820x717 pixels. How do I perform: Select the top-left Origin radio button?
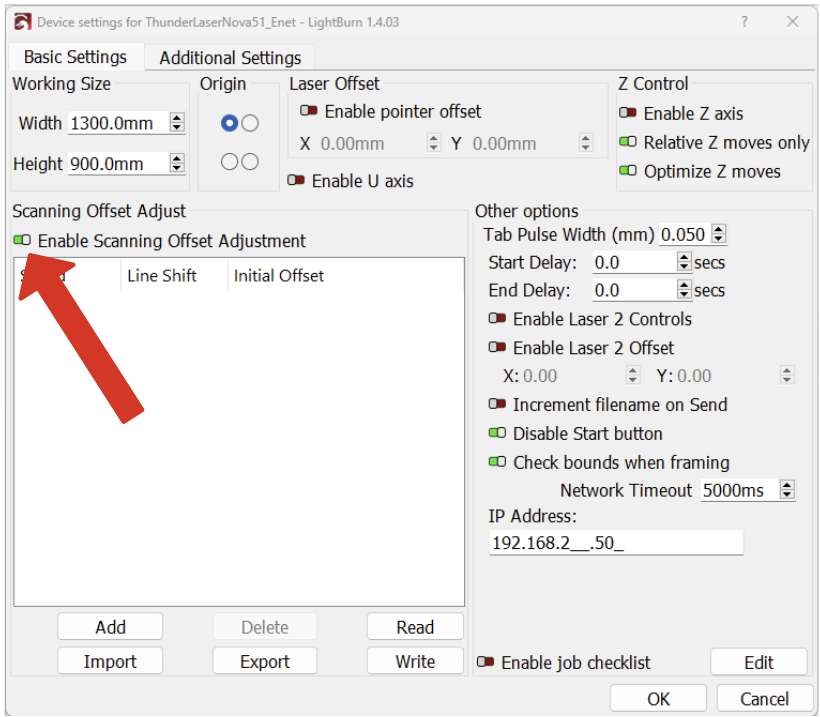pos(230,123)
